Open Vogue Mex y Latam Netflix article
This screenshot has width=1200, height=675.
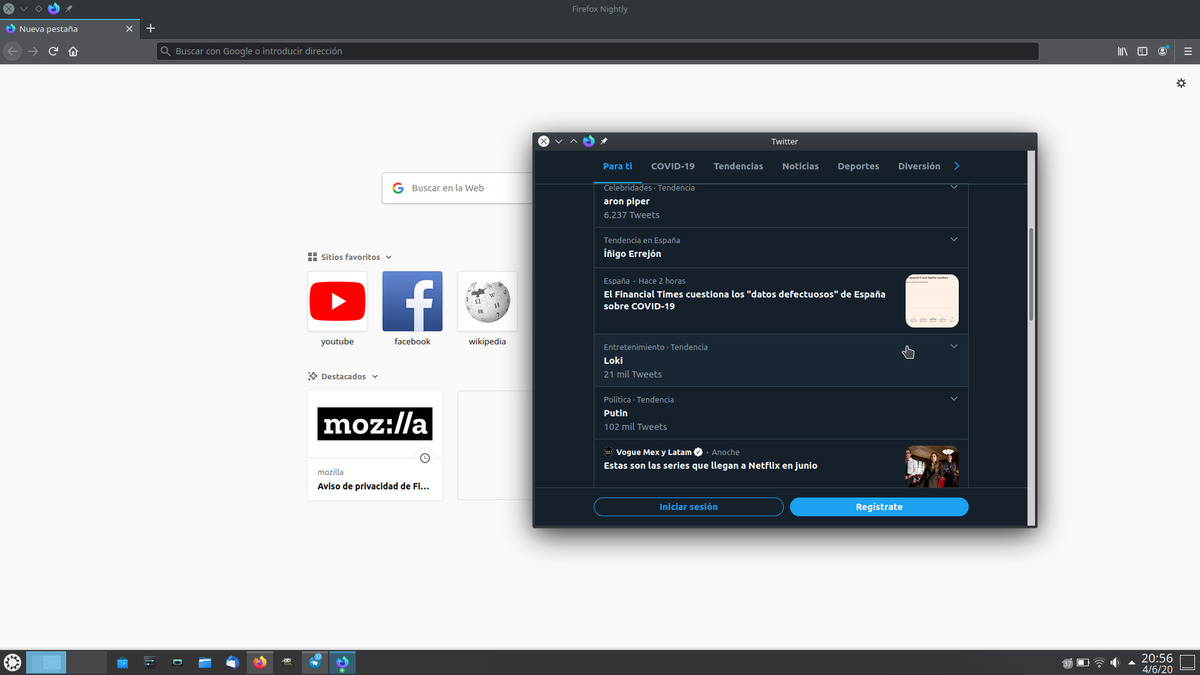point(781,464)
